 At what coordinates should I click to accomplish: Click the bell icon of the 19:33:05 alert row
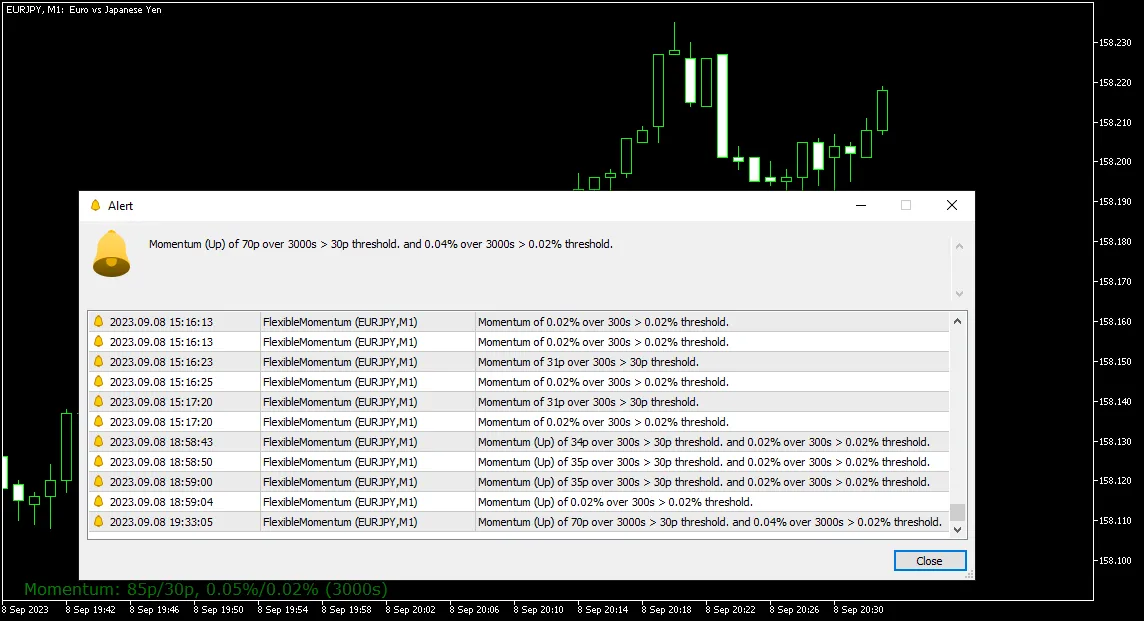(98, 522)
